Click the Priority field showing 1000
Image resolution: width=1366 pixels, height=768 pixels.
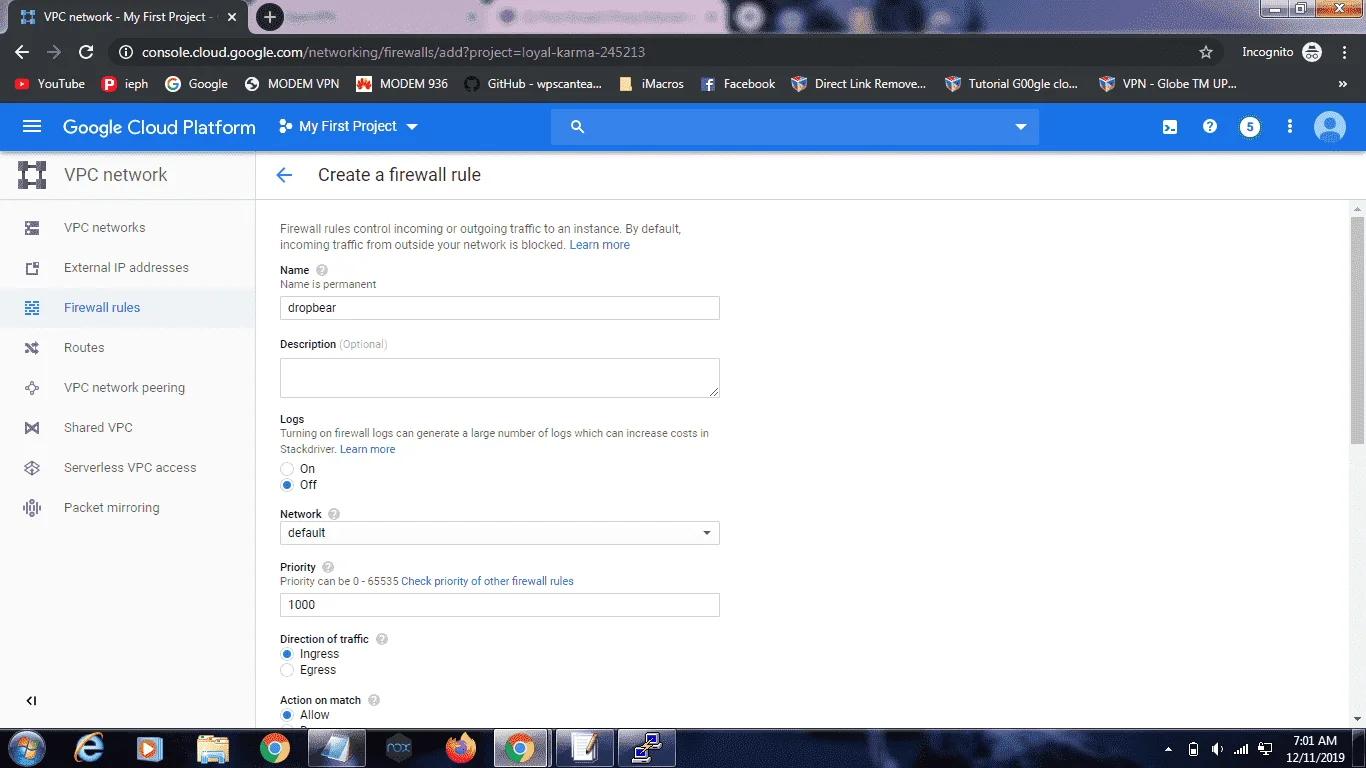(499, 605)
